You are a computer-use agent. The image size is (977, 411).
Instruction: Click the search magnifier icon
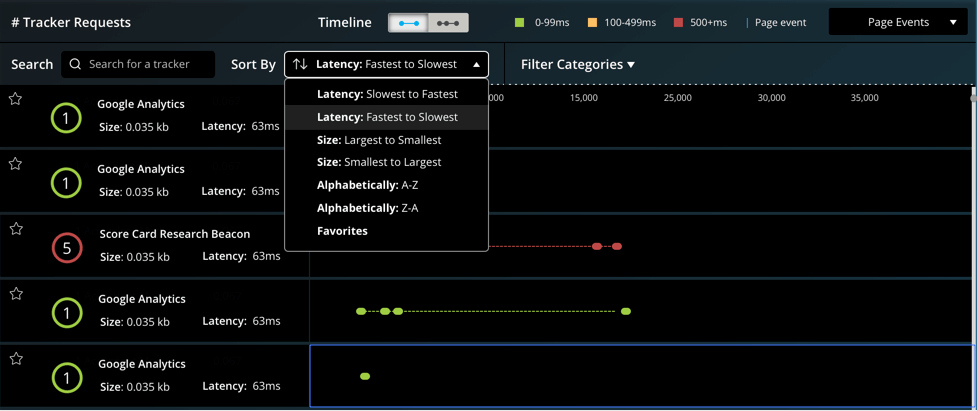pos(75,65)
